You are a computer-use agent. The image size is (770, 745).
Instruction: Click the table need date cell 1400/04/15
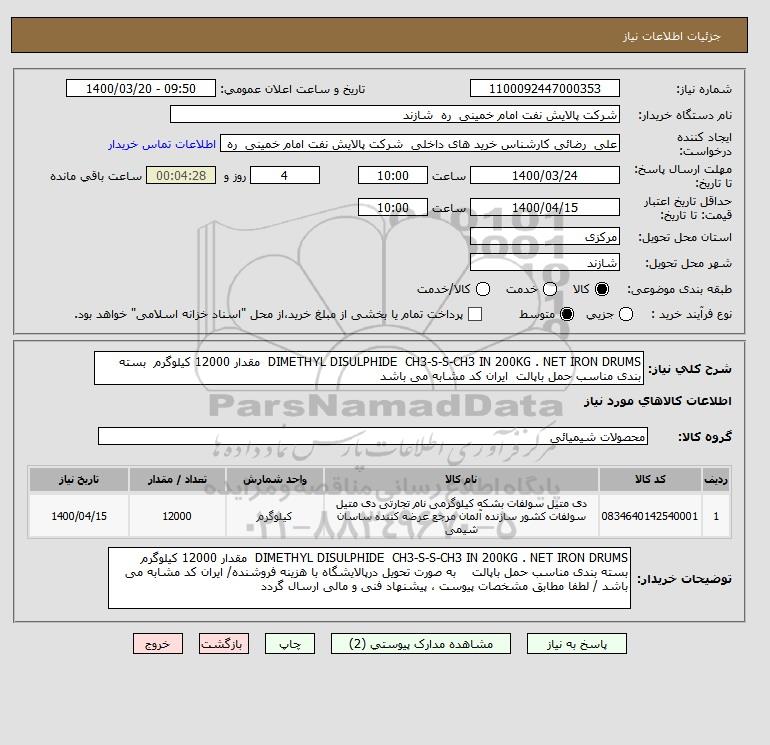coord(79,516)
